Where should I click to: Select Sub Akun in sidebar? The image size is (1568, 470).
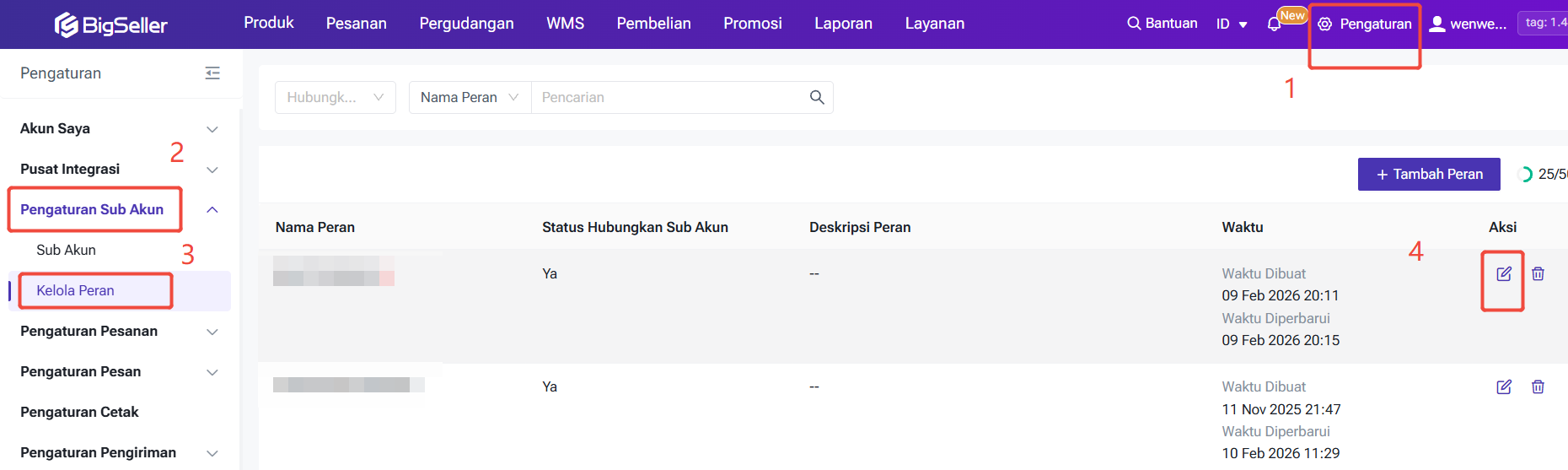point(67,250)
